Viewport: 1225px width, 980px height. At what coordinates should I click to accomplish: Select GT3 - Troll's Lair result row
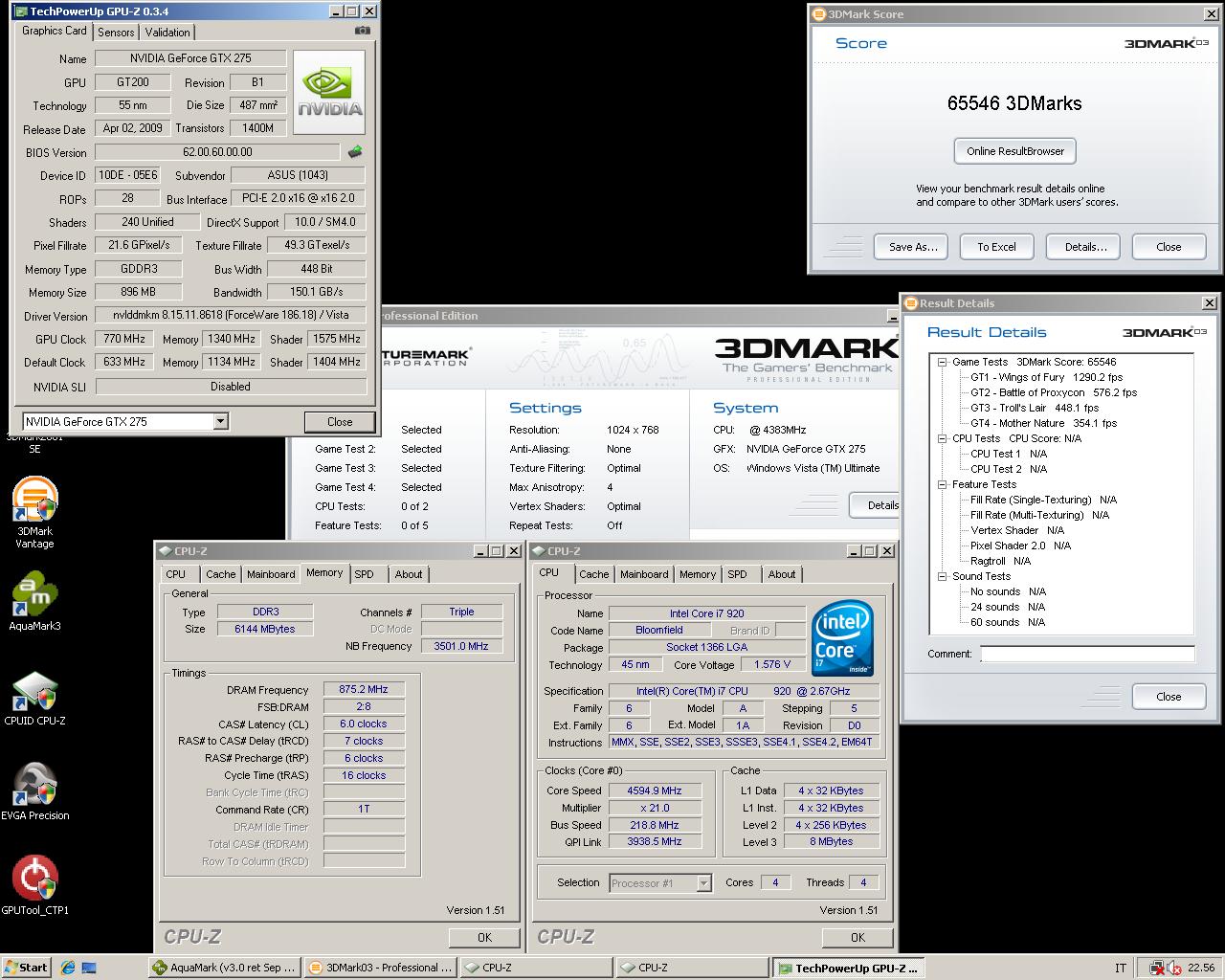click(1034, 408)
